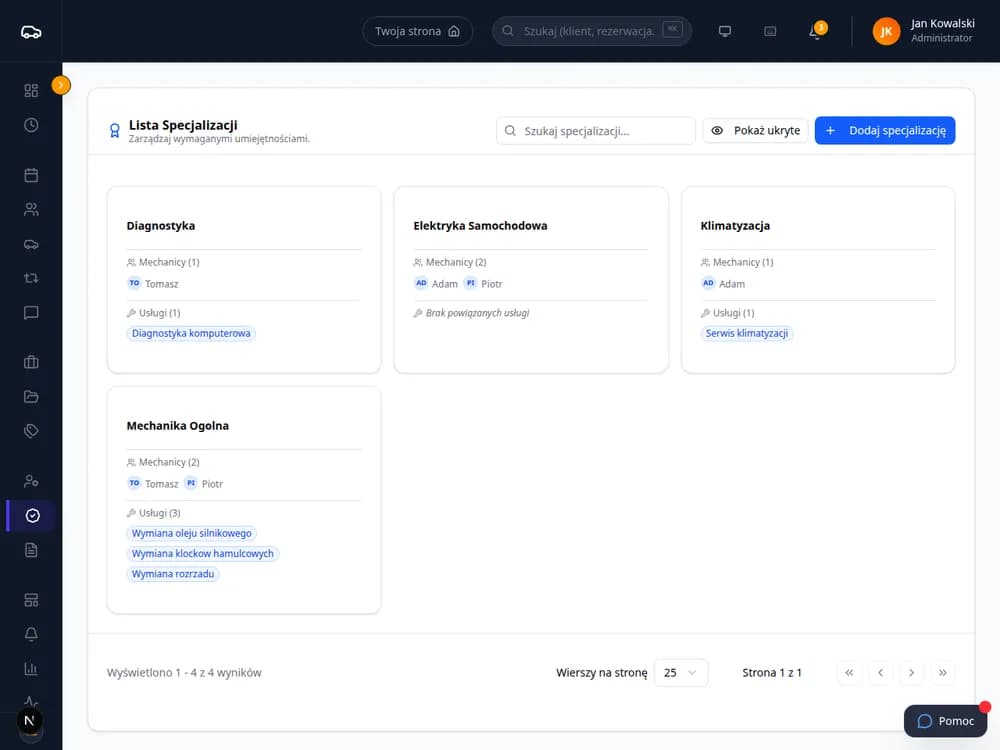Screen dimensions: 1000x750
Task: Select the active specializations check-circle sidebar icon
Action: pos(32,515)
